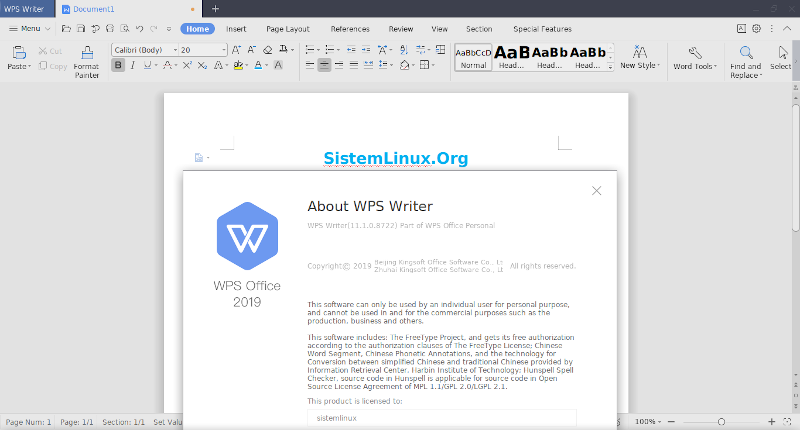The image size is (800, 430).
Task: Click the Clear formatting eraser icon
Action: pos(267,49)
